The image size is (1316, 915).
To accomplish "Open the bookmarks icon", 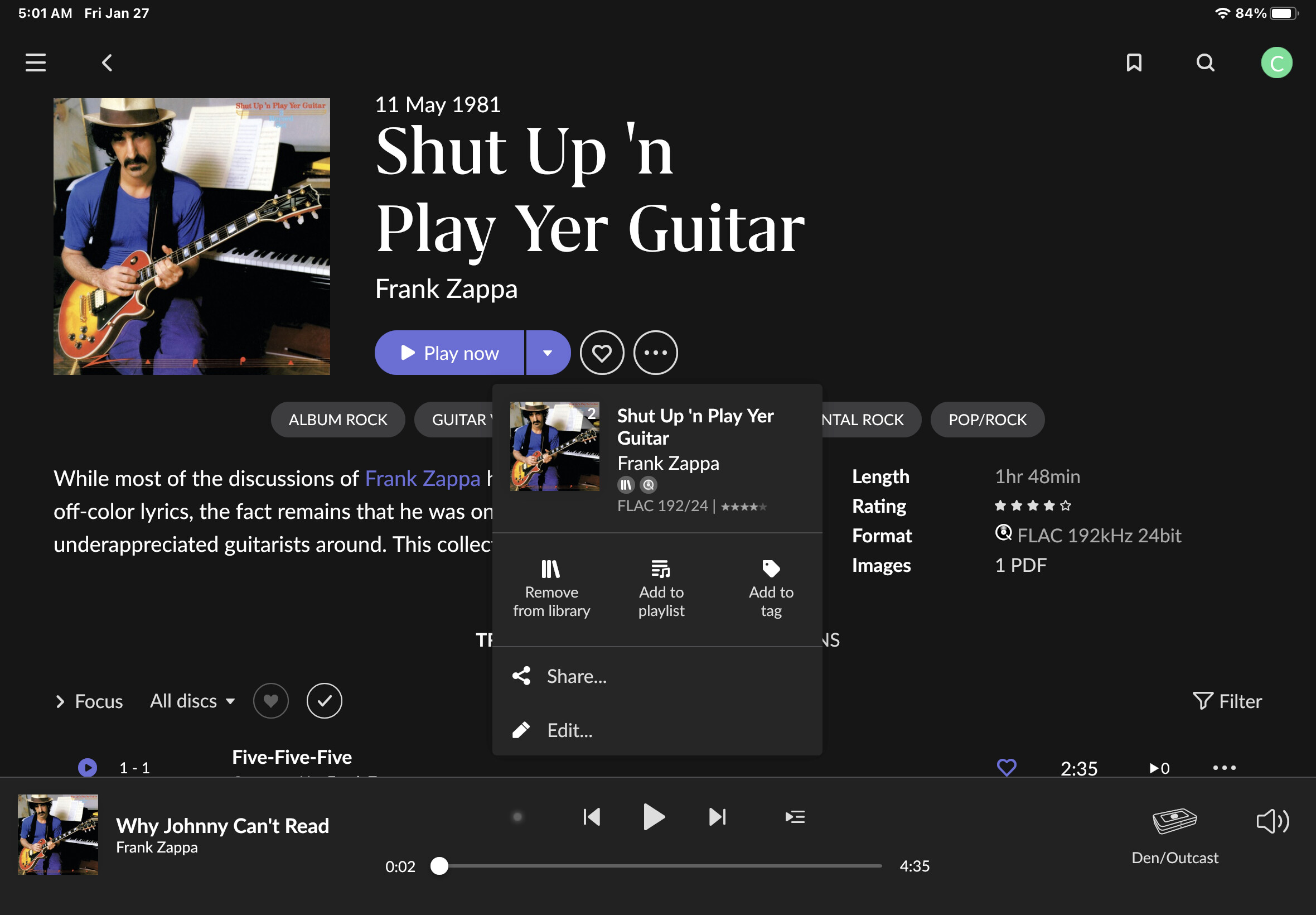I will coord(1134,62).
